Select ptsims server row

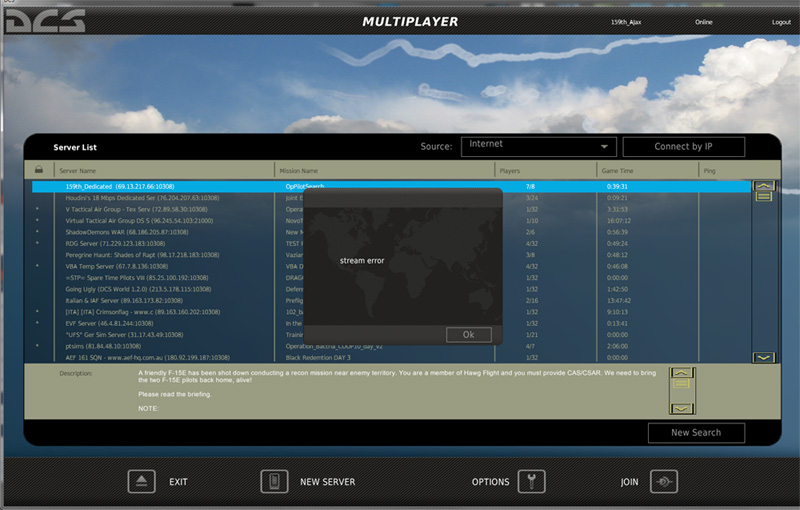(391, 346)
